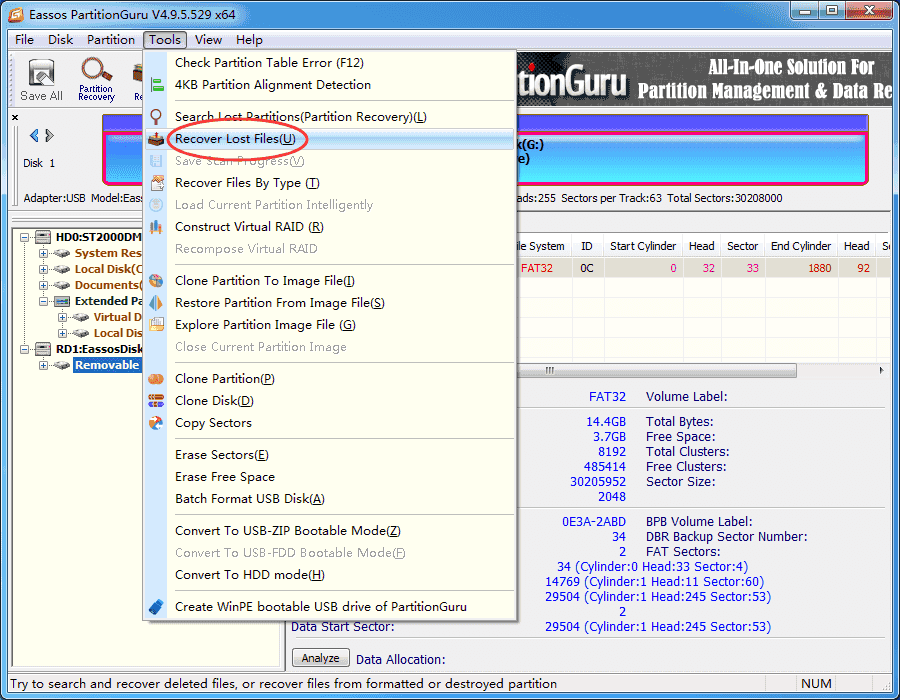The width and height of the screenshot is (900, 700).
Task: Go to next disk with right arrow
Action: click(x=49, y=135)
